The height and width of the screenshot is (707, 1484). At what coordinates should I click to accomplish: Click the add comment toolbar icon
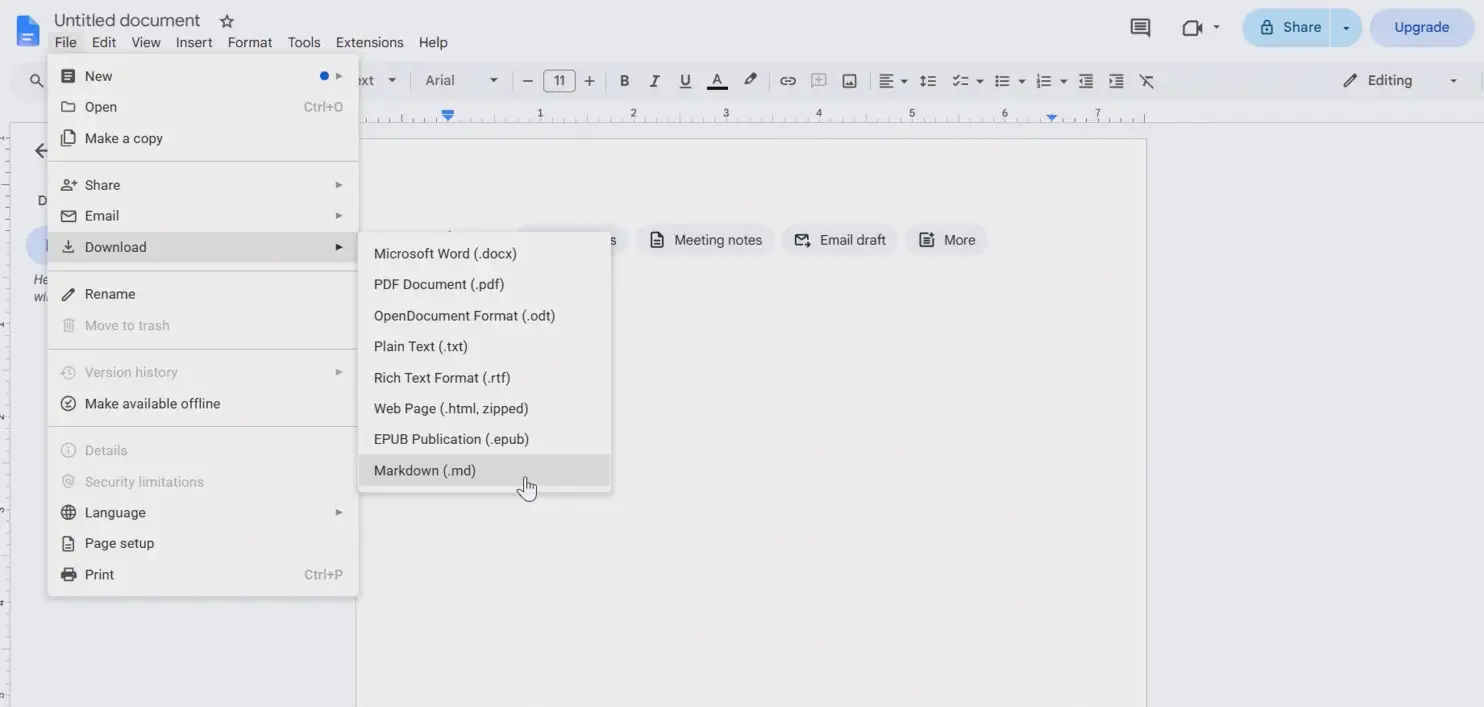(818, 81)
